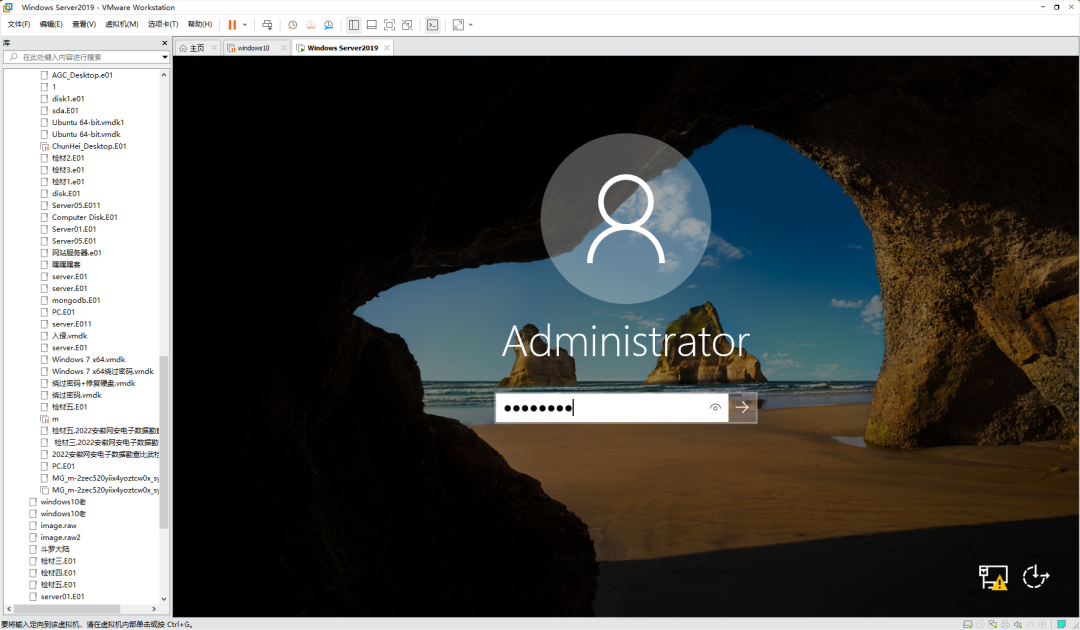Select sda.E01 in the library

pos(65,110)
